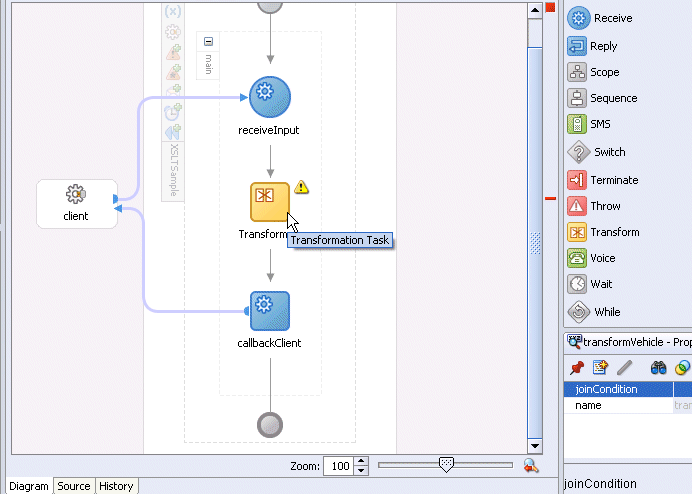The height and width of the screenshot is (494, 692).
Task: Collapse the main scope with minus box
Action: pyautogui.click(x=208, y=41)
